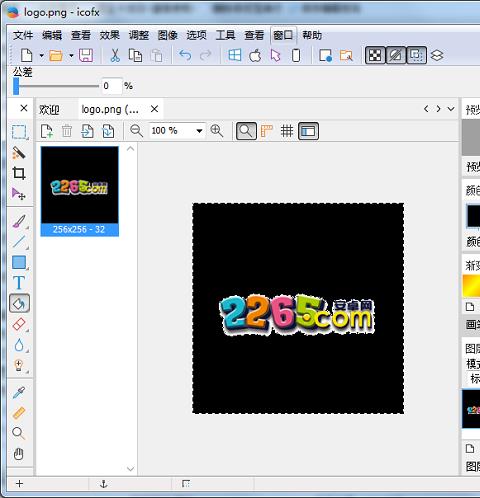Toggle rulers display

tap(267, 131)
